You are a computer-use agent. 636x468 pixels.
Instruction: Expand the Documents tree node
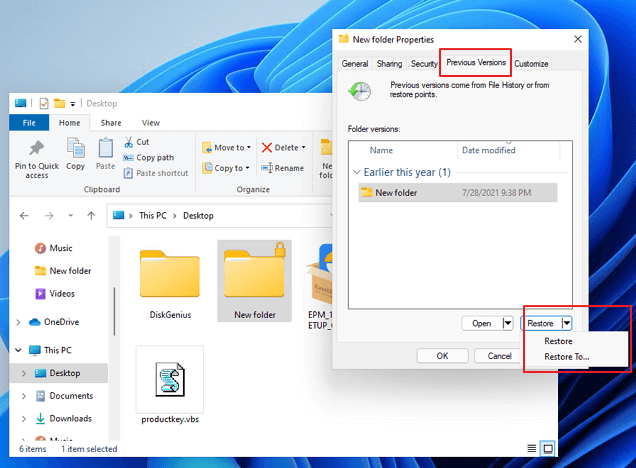pyautogui.click(x=24, y=396)
